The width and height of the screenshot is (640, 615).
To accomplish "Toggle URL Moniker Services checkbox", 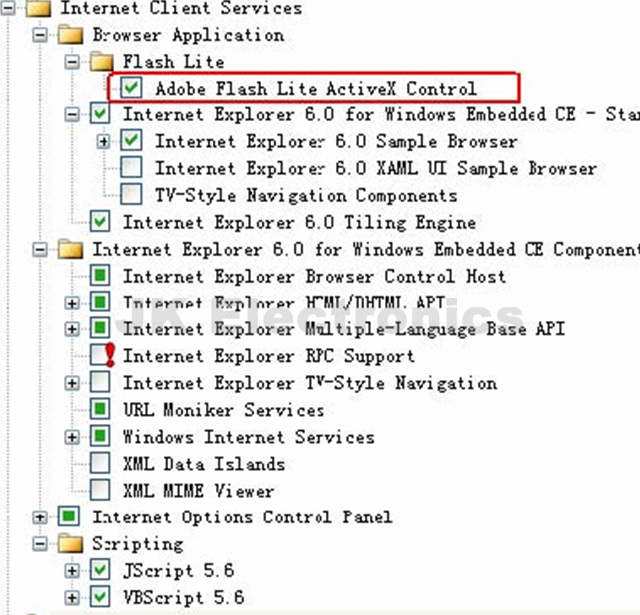I will [100, 409].
